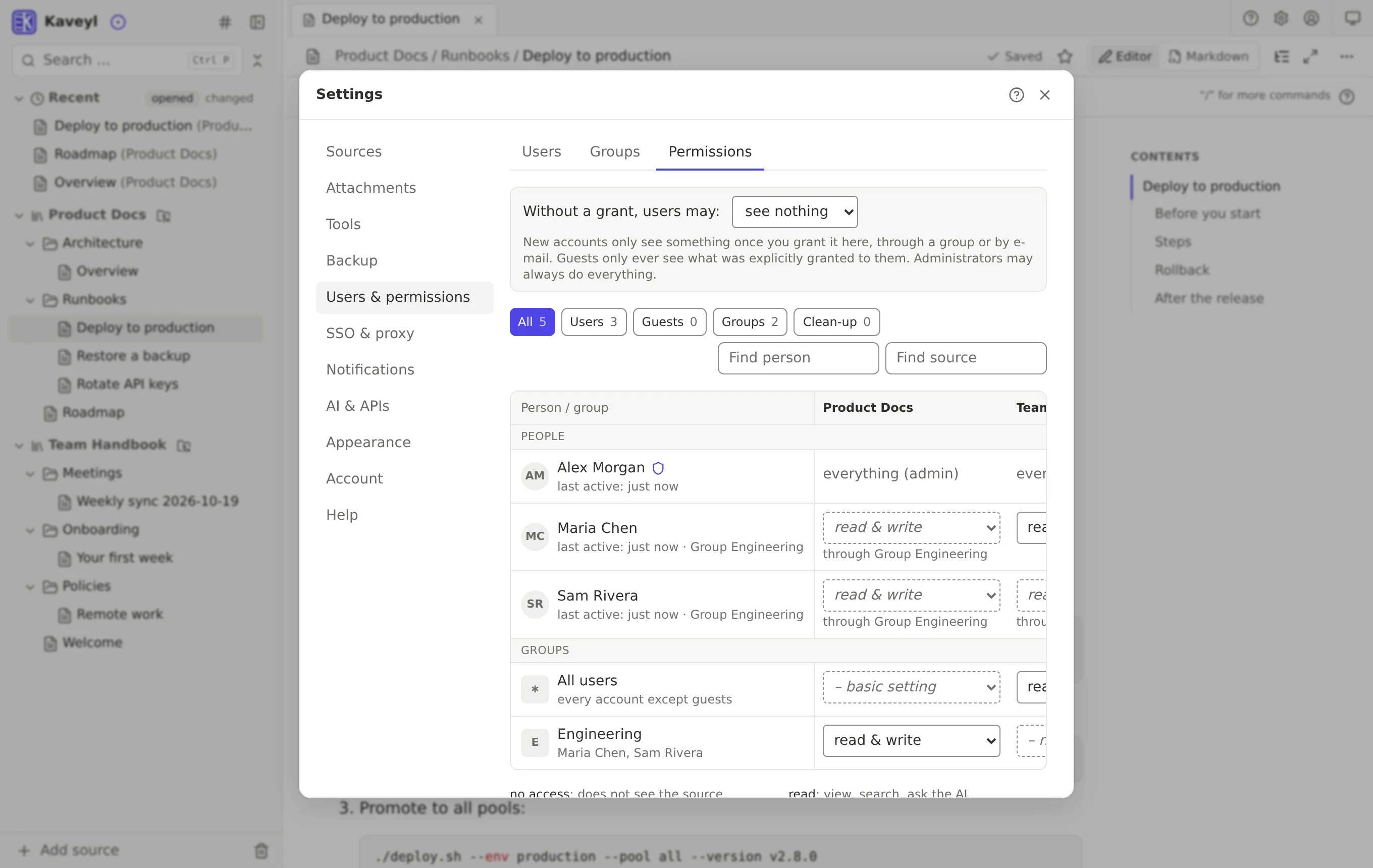The image size is (1373, 868).
Task: Switch to the Groups tab
Action: point(615,151)
